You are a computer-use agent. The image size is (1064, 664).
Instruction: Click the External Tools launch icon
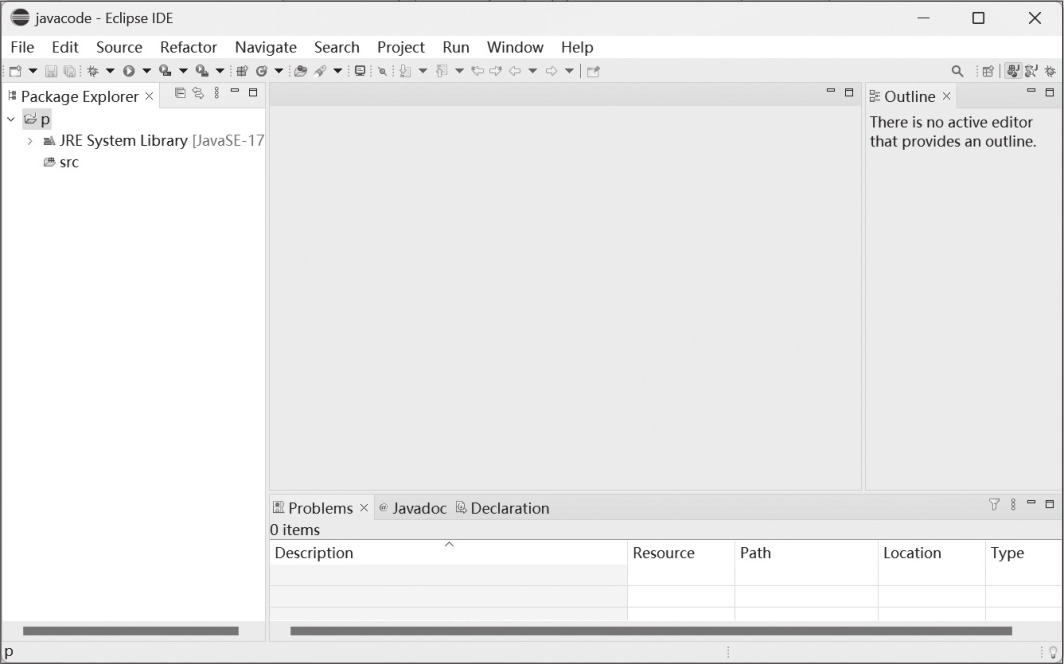coord(202,71)
